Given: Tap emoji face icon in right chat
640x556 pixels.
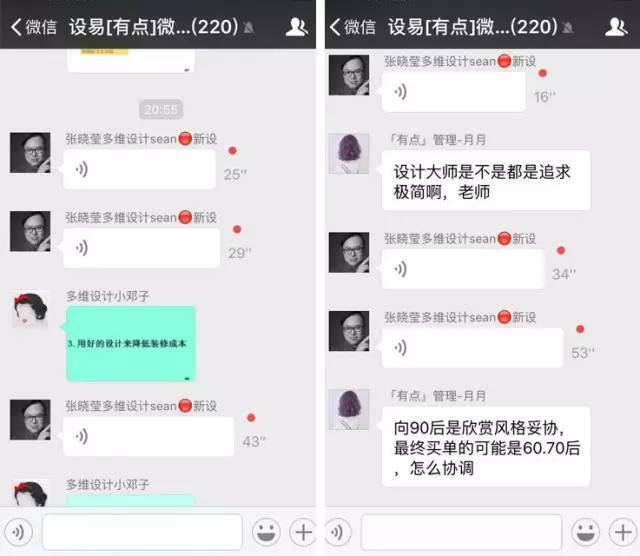Looking at the screenshot, I should [586, 532].
